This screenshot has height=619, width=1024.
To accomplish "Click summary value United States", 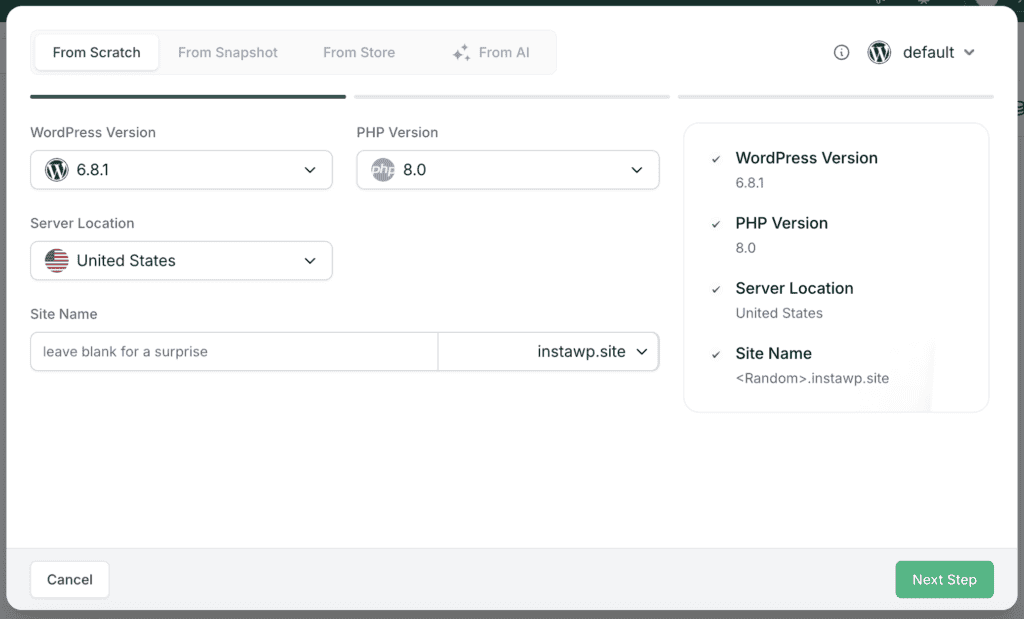I will 779,313.
